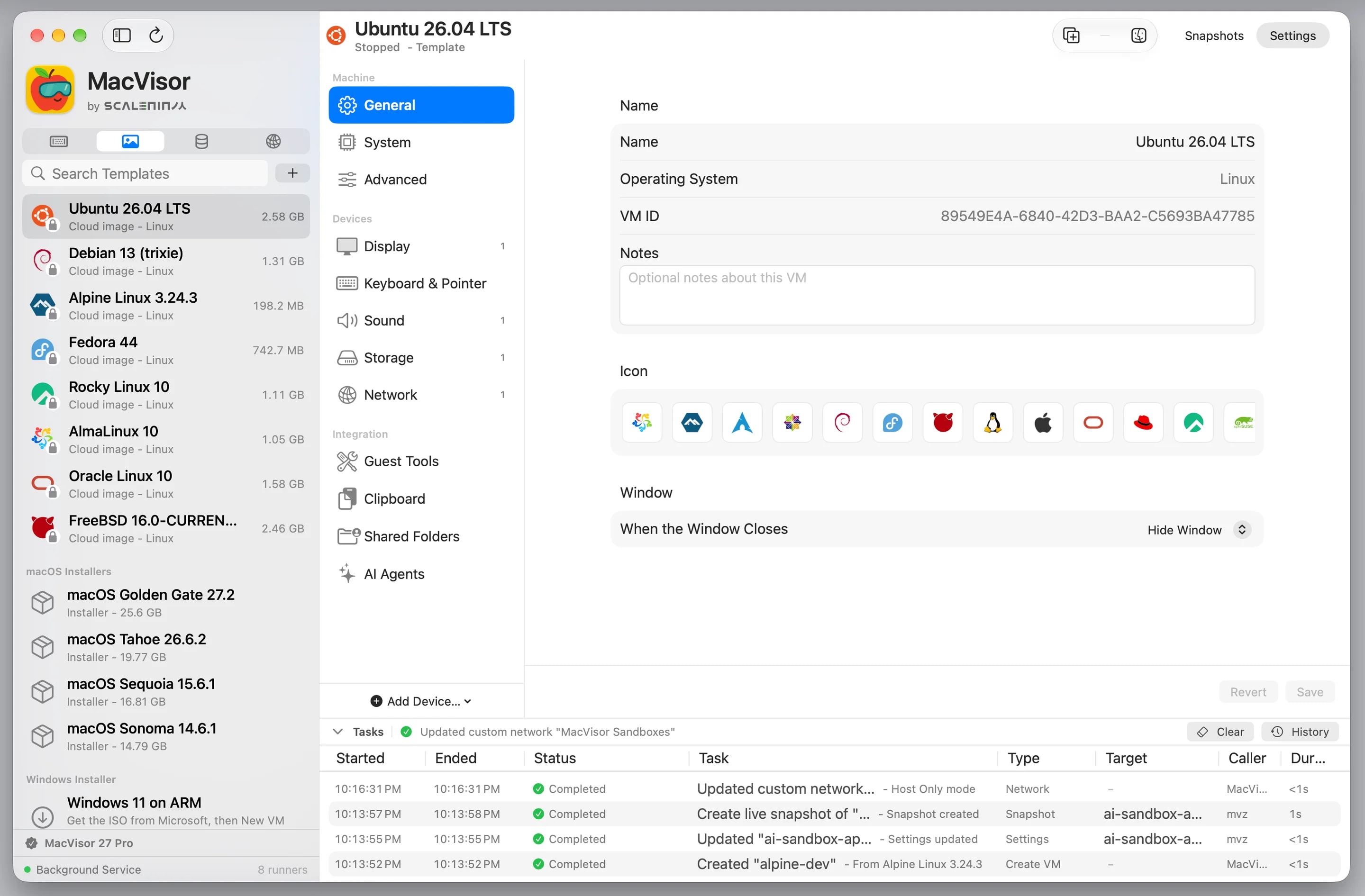
Task: Select the templates image tab
Action: tap(130, 141)
